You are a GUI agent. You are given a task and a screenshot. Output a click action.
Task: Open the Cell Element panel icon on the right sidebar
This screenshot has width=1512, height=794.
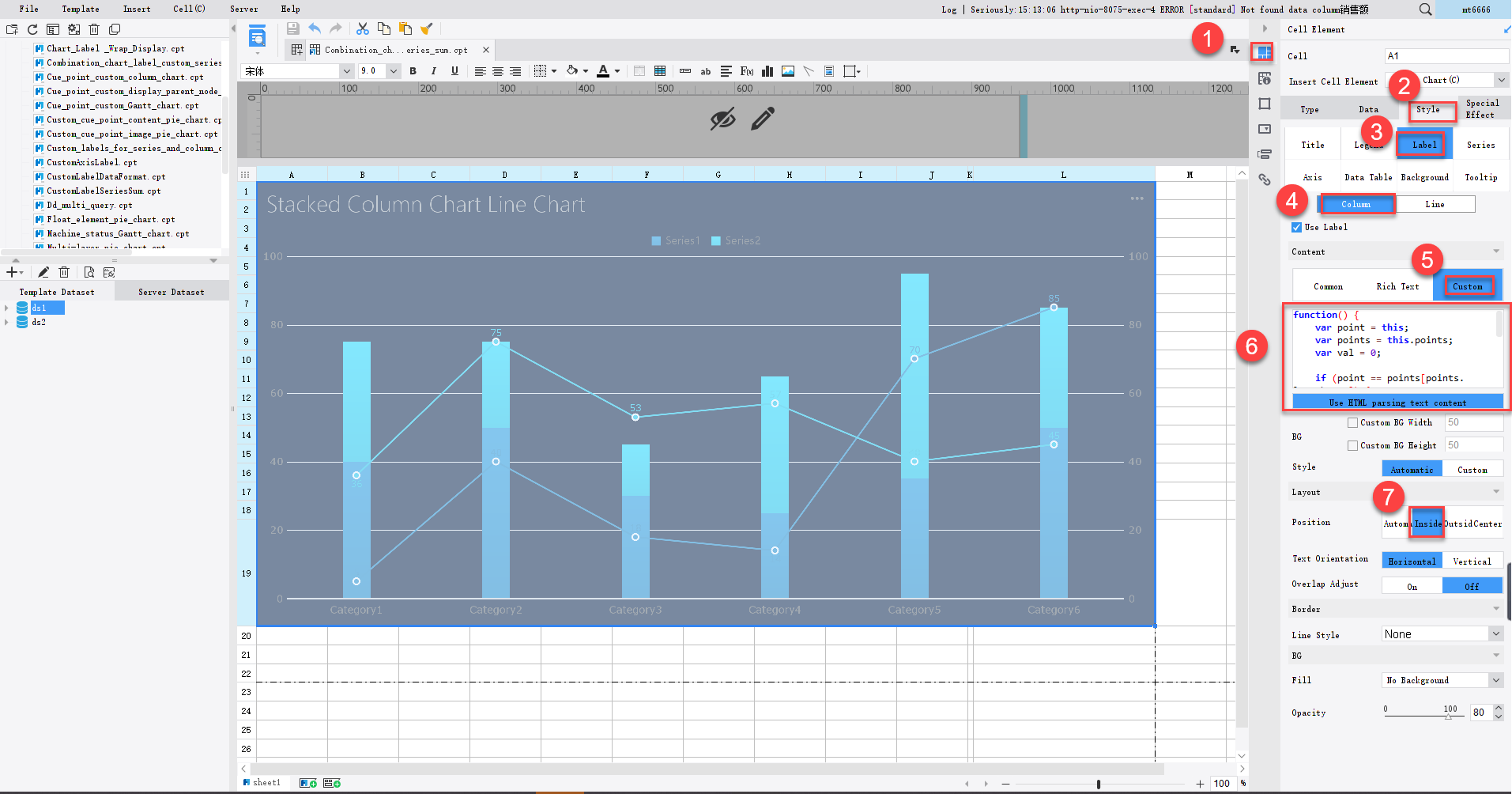tap(1263, 51)
